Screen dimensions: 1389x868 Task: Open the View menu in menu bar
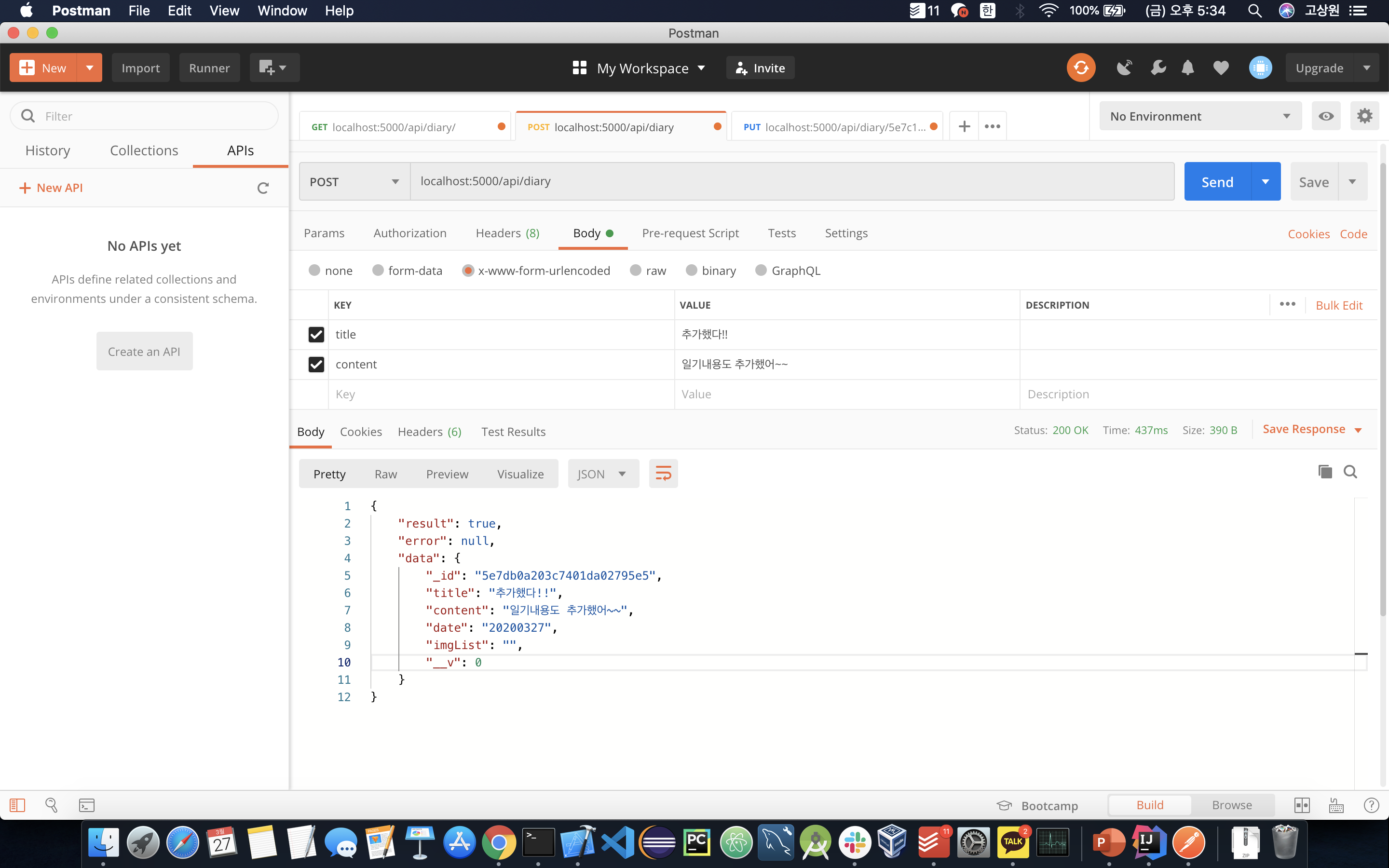(224, 10)
